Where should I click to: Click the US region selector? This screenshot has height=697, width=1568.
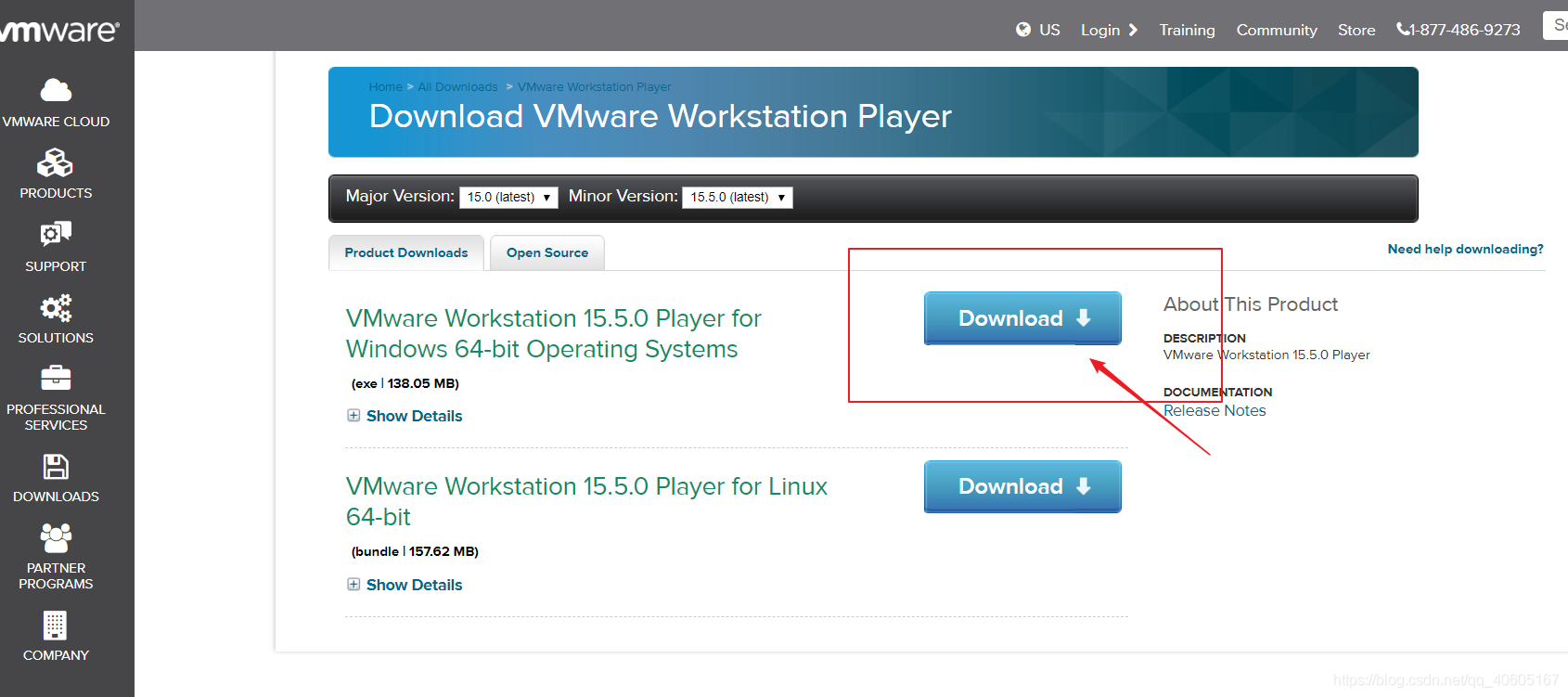click(x=1049, y=30)
